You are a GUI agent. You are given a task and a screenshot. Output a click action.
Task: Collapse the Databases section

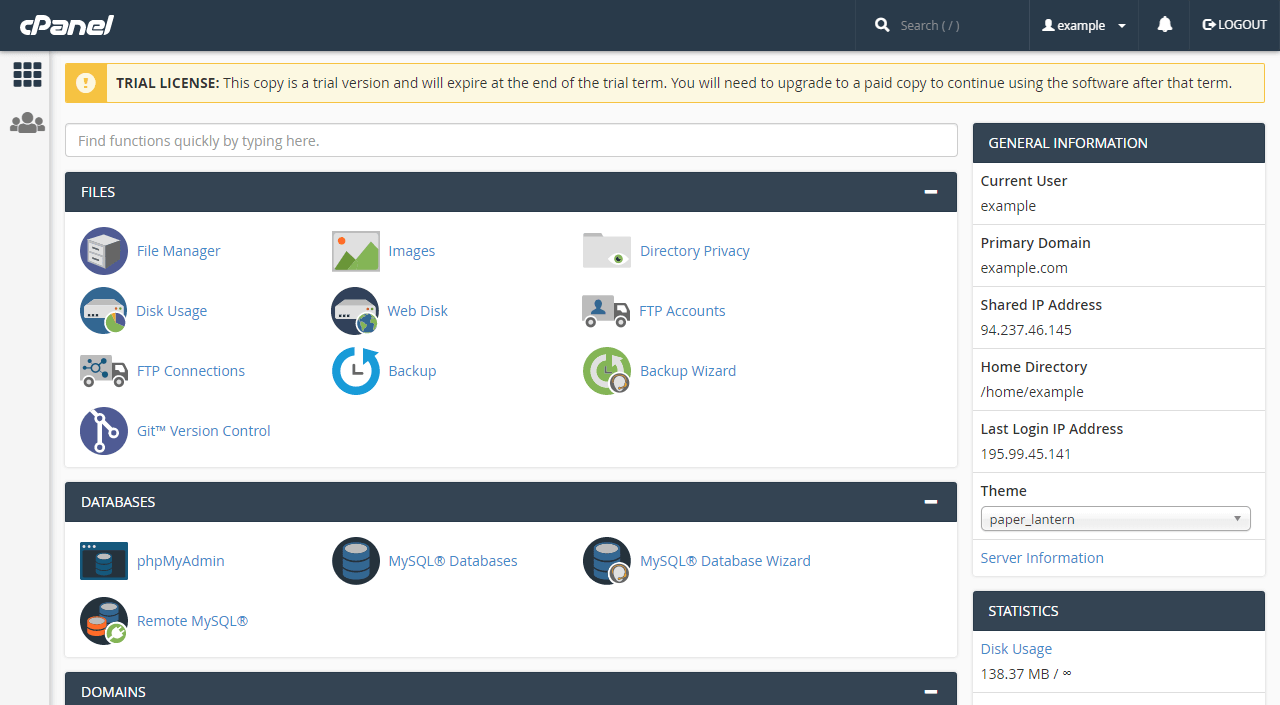[930, 502]
